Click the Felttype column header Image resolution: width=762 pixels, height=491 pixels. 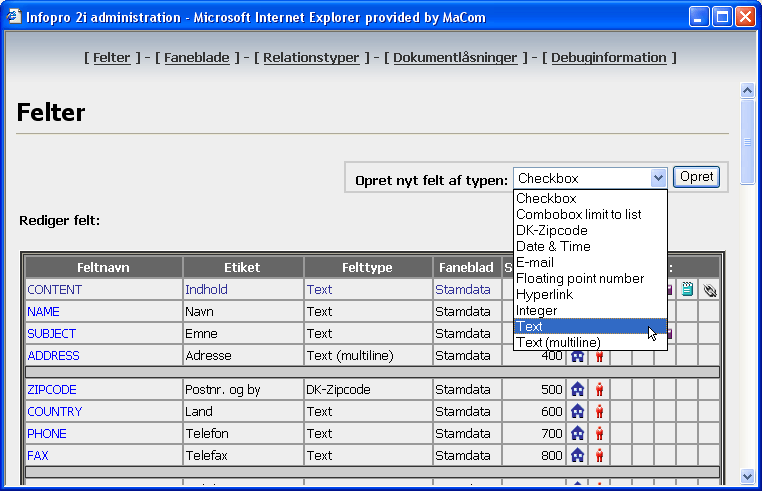[367, 267]
